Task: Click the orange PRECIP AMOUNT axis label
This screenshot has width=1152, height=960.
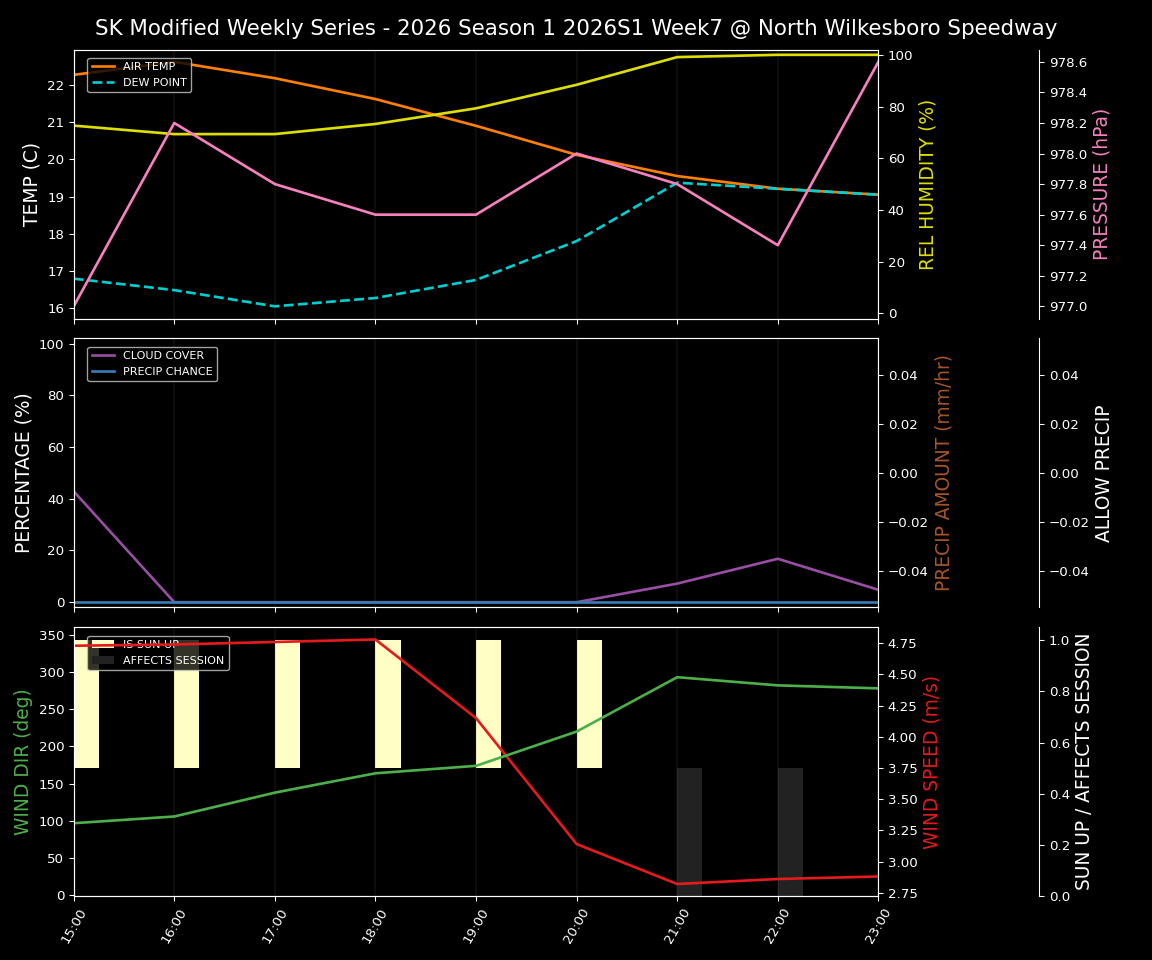Action: [940, 470]
